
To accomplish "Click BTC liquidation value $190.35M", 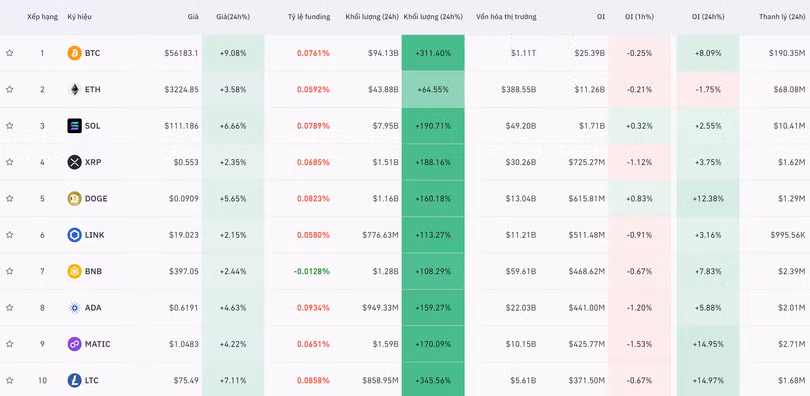I will (787, 53).
